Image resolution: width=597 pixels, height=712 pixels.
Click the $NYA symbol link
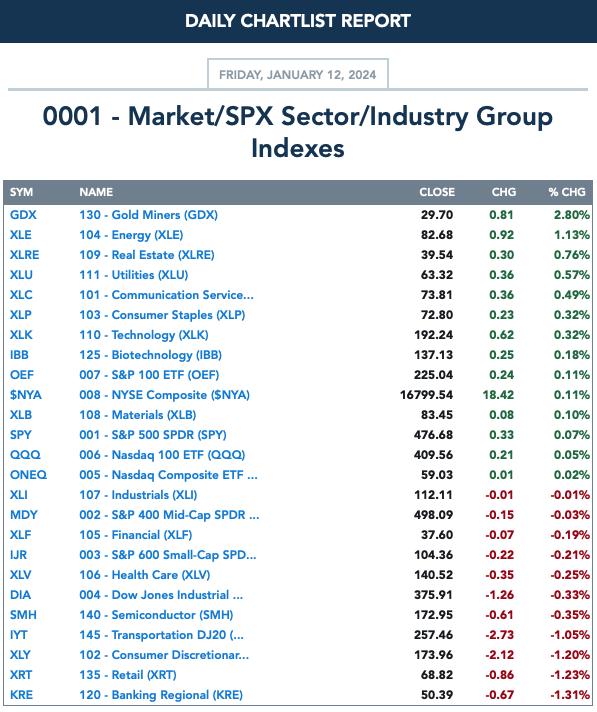click(x=26, y=395)
